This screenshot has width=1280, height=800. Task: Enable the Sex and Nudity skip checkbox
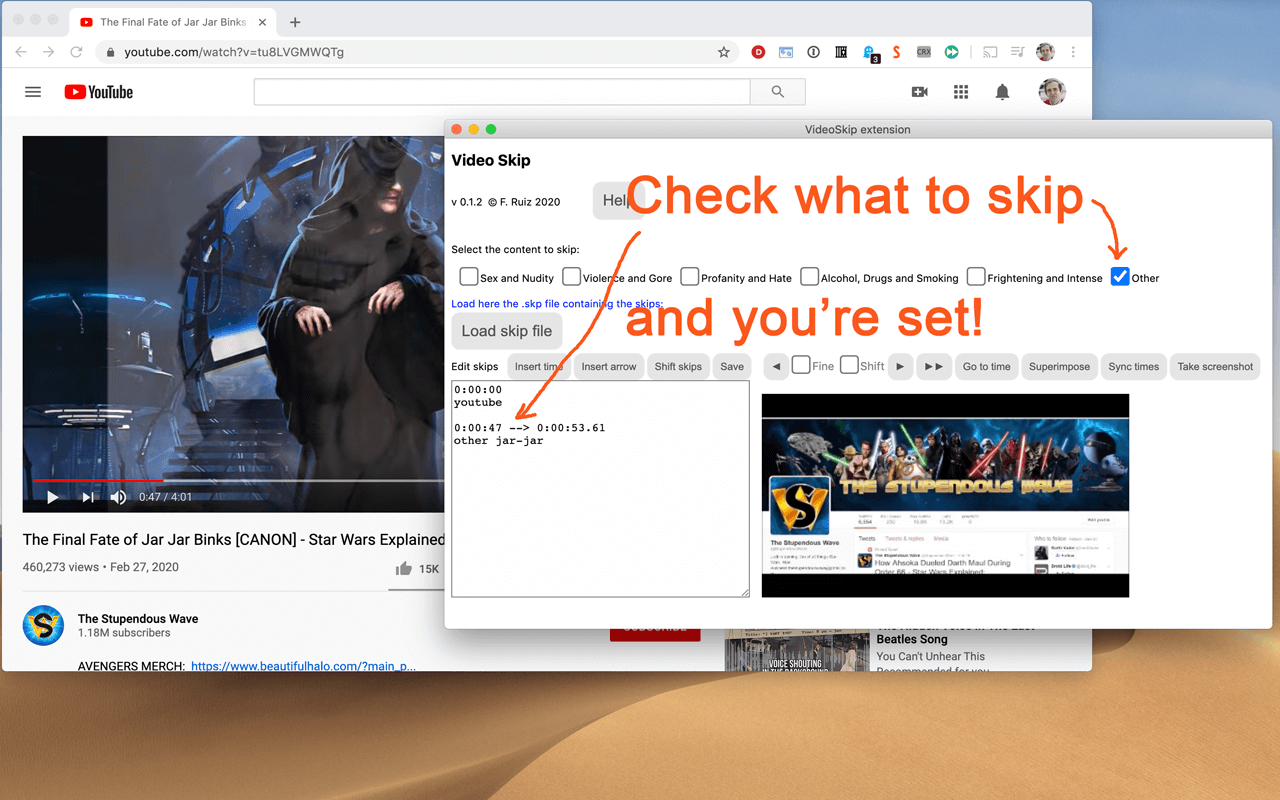pyautogui.click(x=468, y=277)
